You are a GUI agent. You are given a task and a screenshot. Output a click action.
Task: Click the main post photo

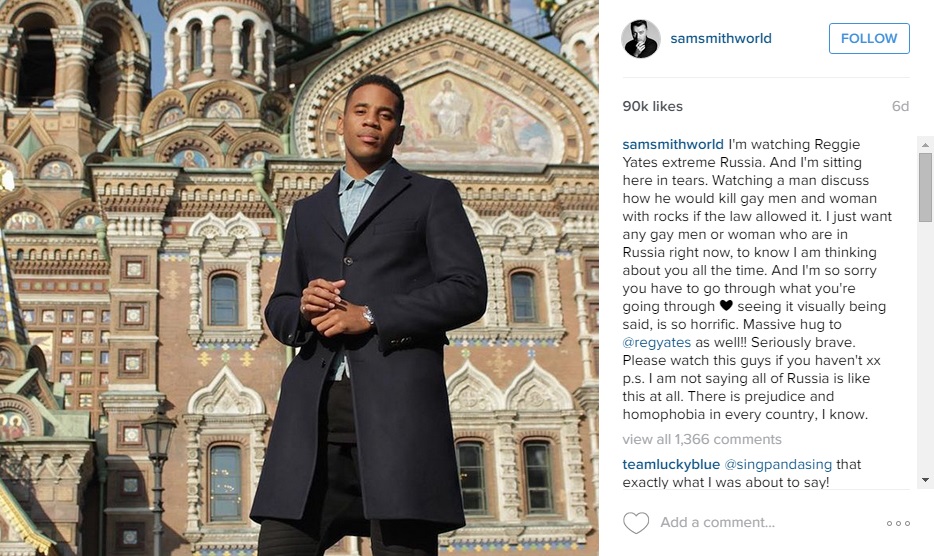click(x=299, y=278)
